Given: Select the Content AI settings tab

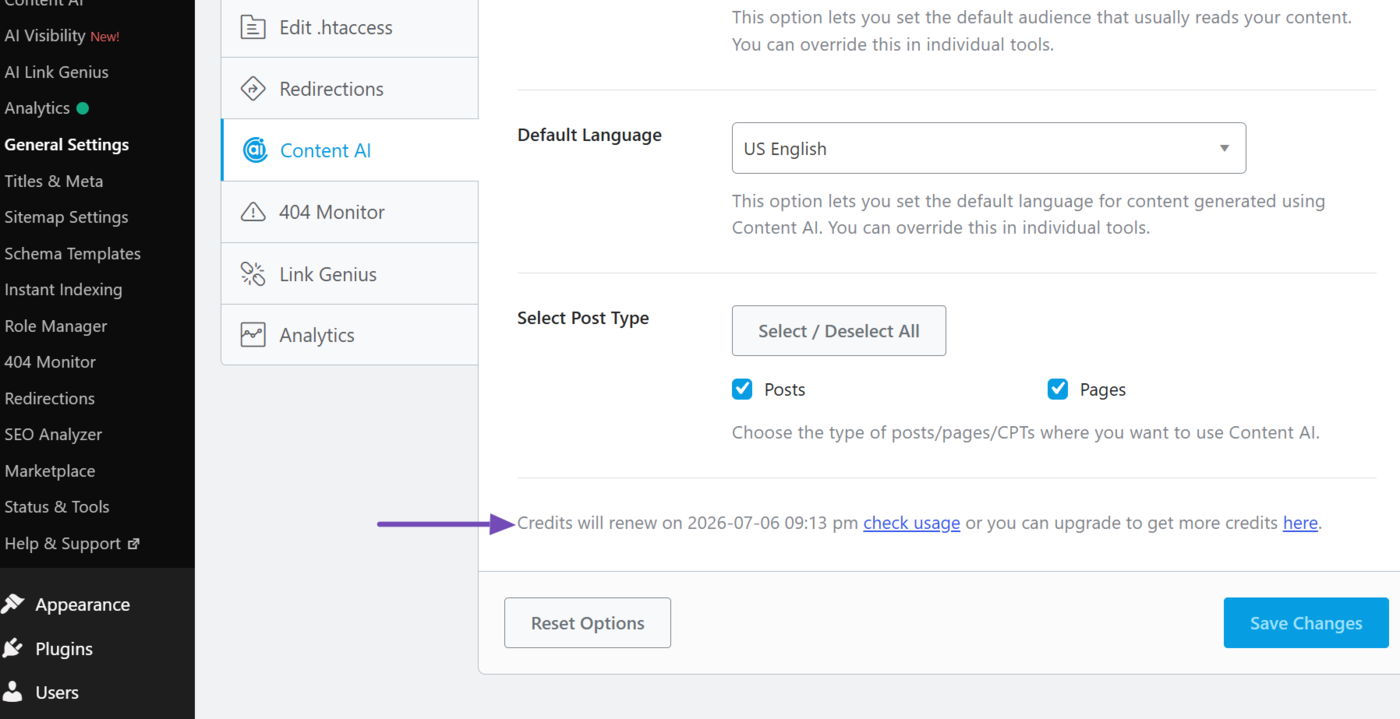Looking at the screenshot, I should [349, 150].
